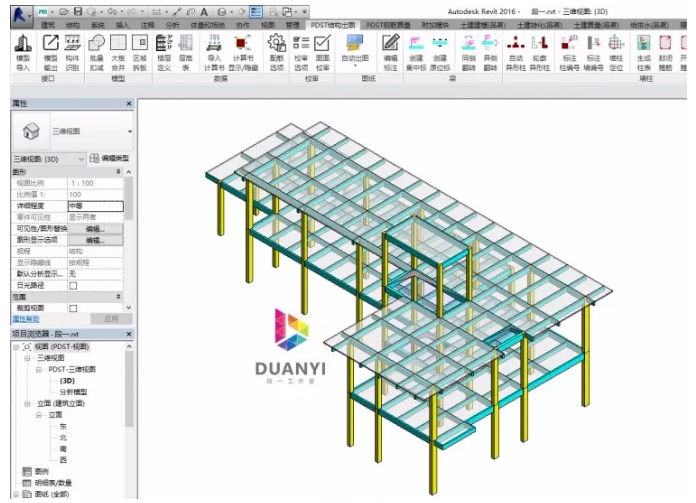Click the 墙柱定位 wall-column locate icon
The width and height of the screenshot is (696, 503).
pyautogui.click(x=616, y=44)
